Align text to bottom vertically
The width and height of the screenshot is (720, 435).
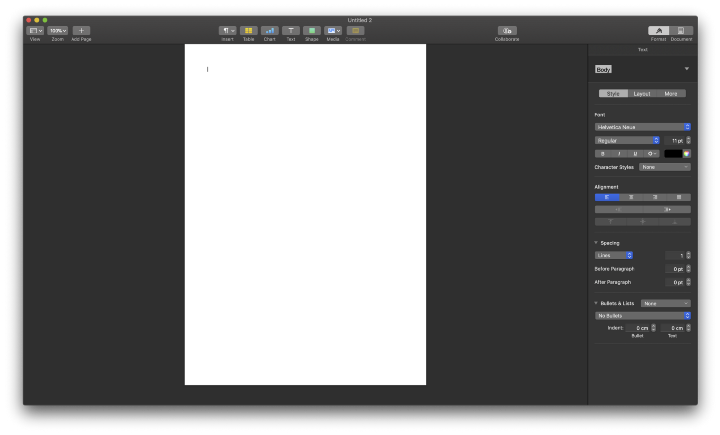675,222
